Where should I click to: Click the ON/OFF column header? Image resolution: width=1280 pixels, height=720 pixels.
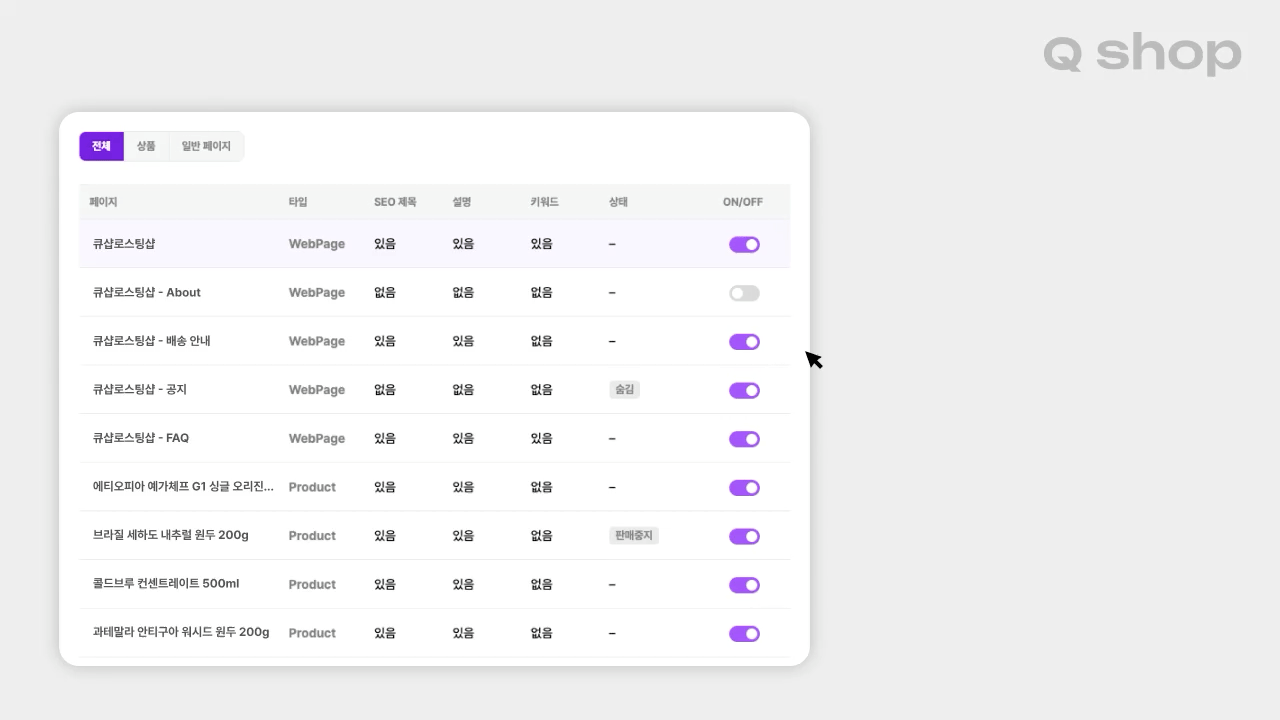click(743, 202)
